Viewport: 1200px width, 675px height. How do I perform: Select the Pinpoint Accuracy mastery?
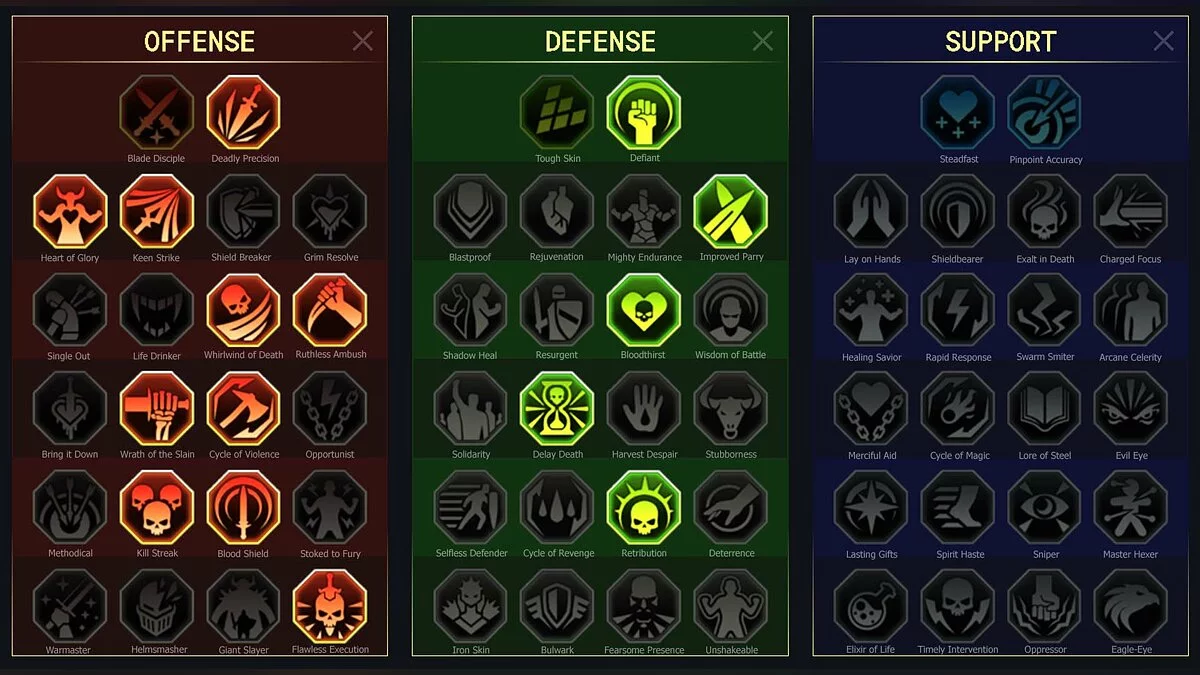tap(1045, 113)
